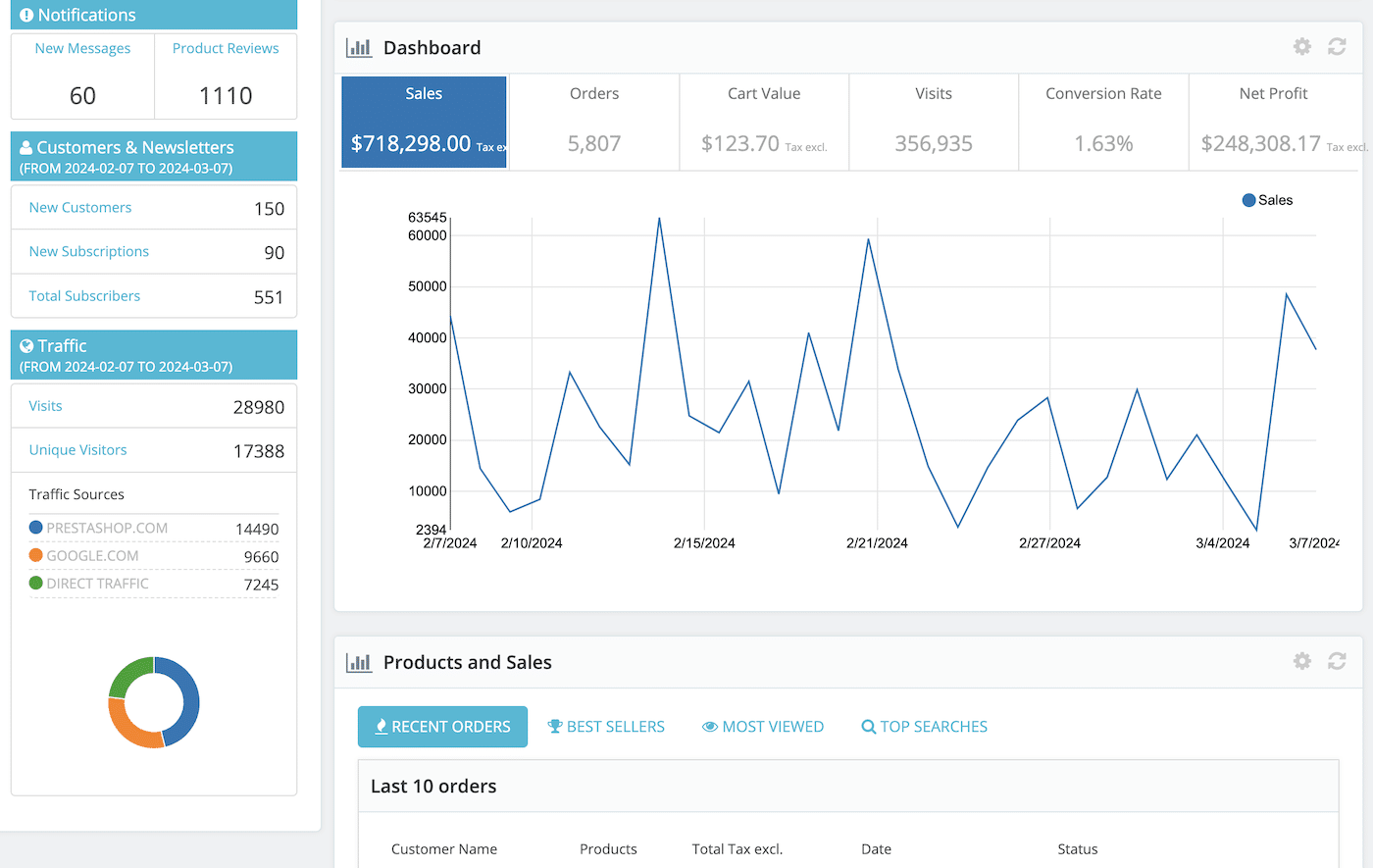View the Product Reviews count

(x=226, y=94)
